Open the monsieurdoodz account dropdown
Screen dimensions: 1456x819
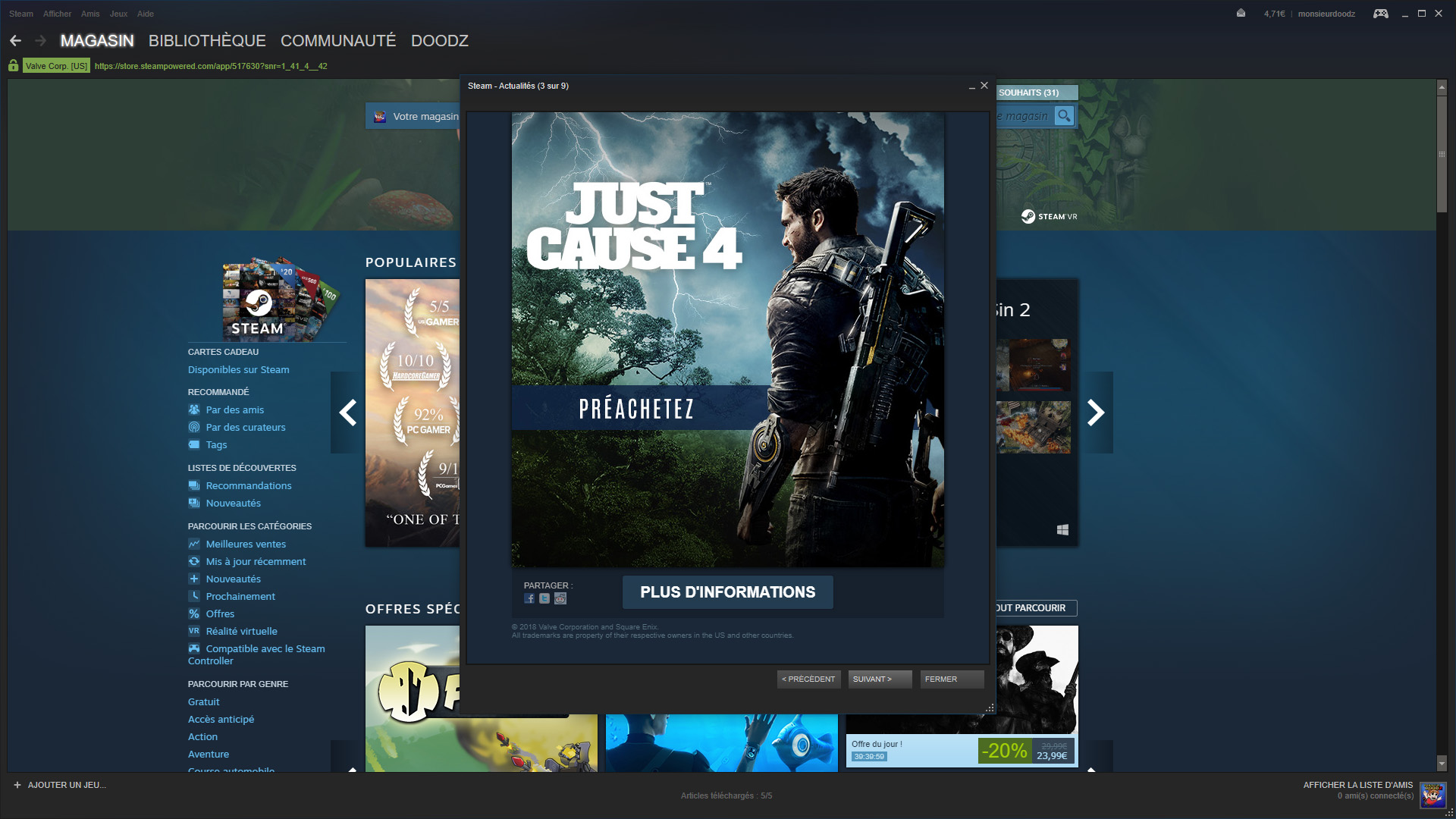(x=1326, y=14)
